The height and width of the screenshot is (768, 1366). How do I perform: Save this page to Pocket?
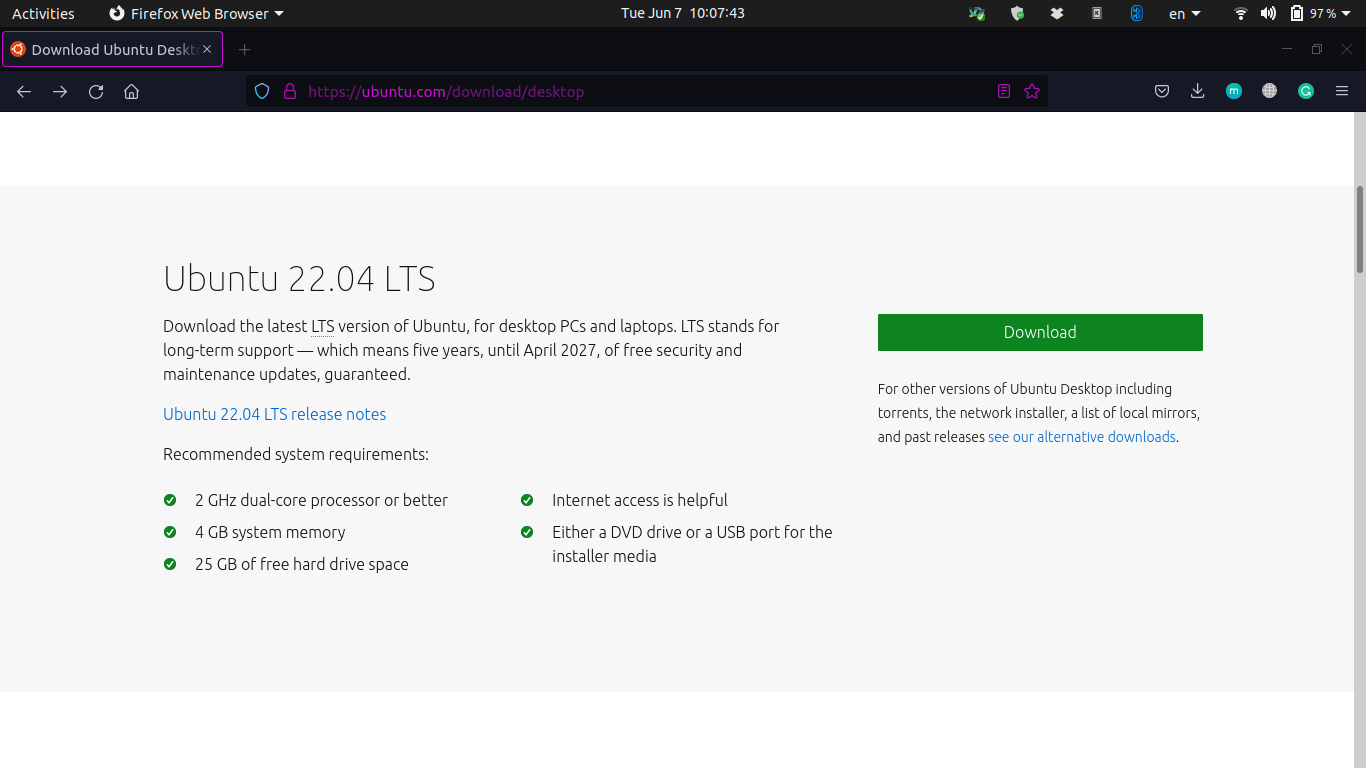click(1161, 90)
